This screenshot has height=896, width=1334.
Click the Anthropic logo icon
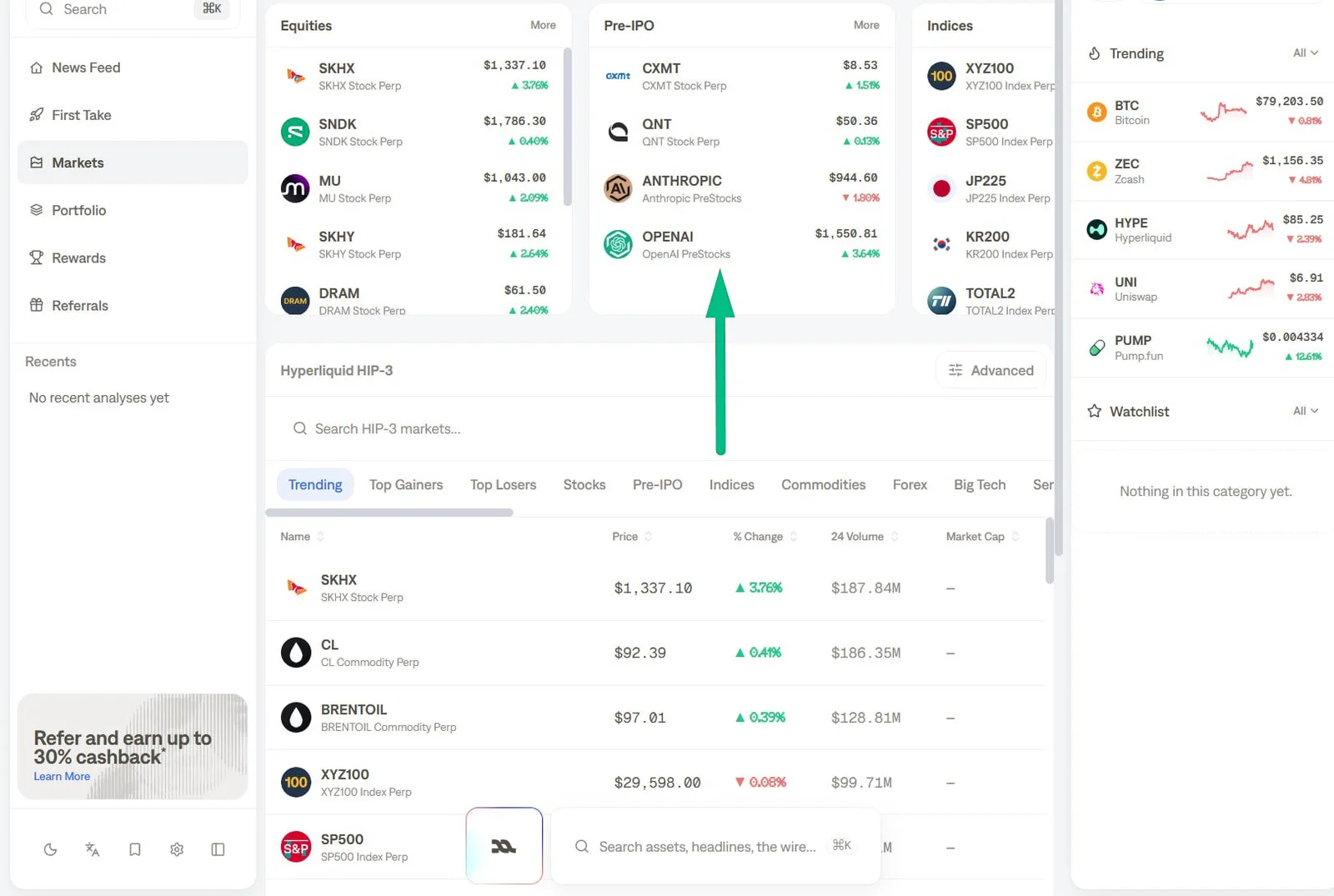tap(618, 188)
